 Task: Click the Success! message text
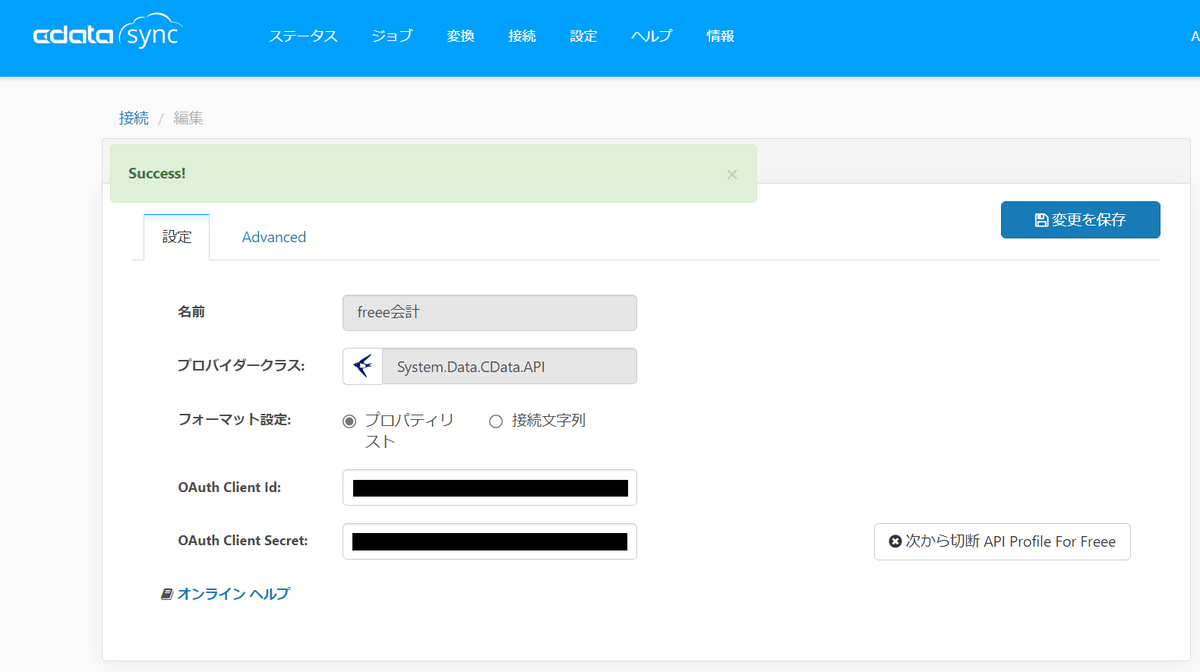[x=157, y=174]
